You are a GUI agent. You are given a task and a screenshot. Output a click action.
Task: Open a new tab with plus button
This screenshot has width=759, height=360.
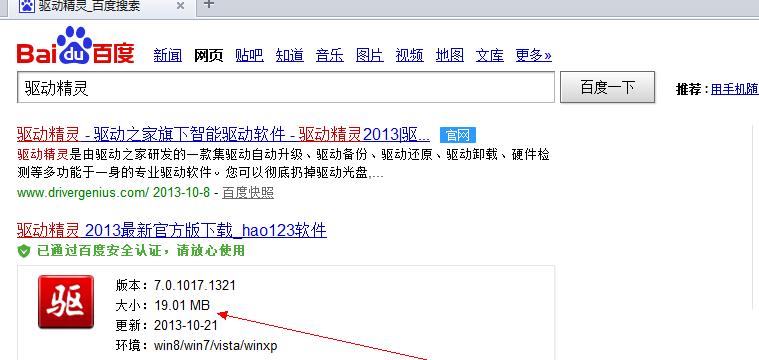click(x=208, y=4)
